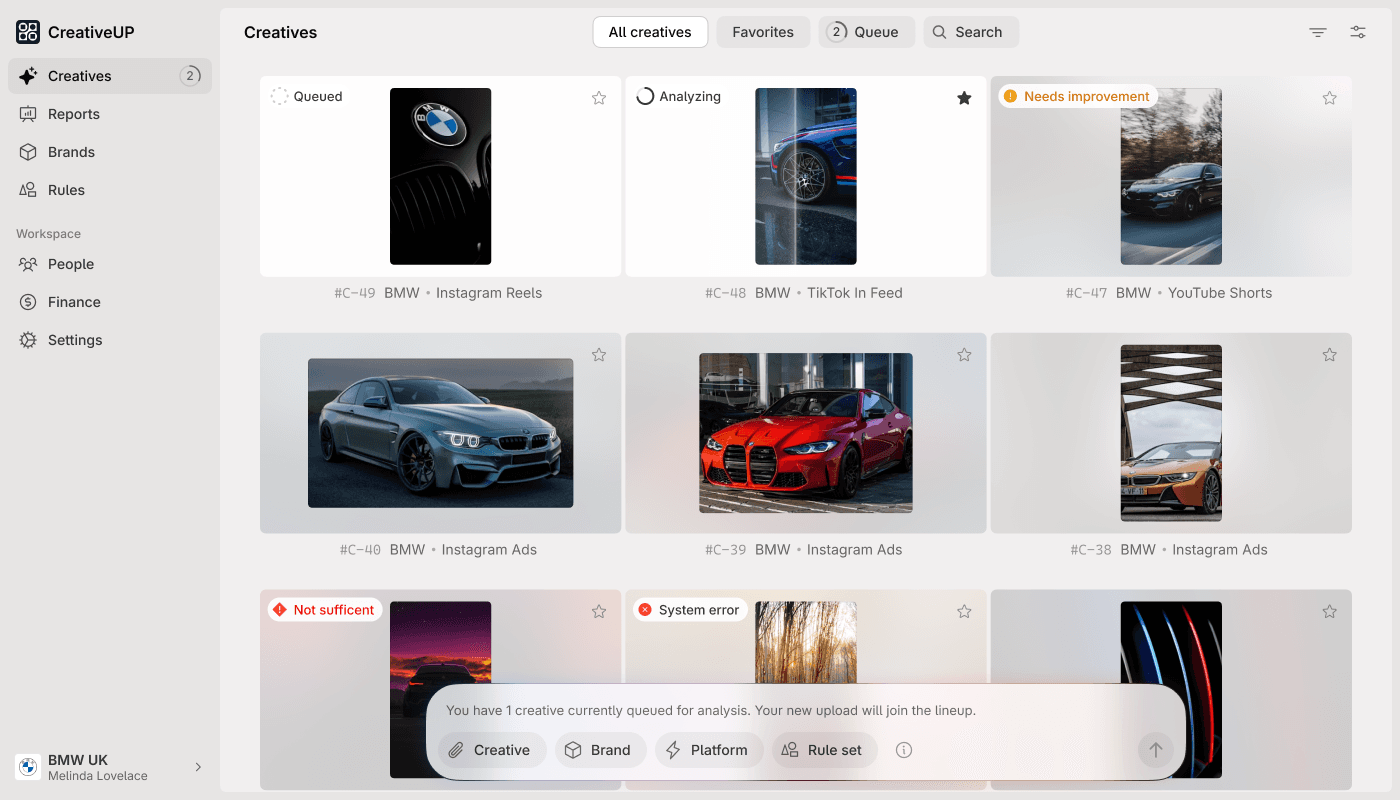Click the Rule set attachment button
The width and height of the screenshot is (1400, 800).
824,750
